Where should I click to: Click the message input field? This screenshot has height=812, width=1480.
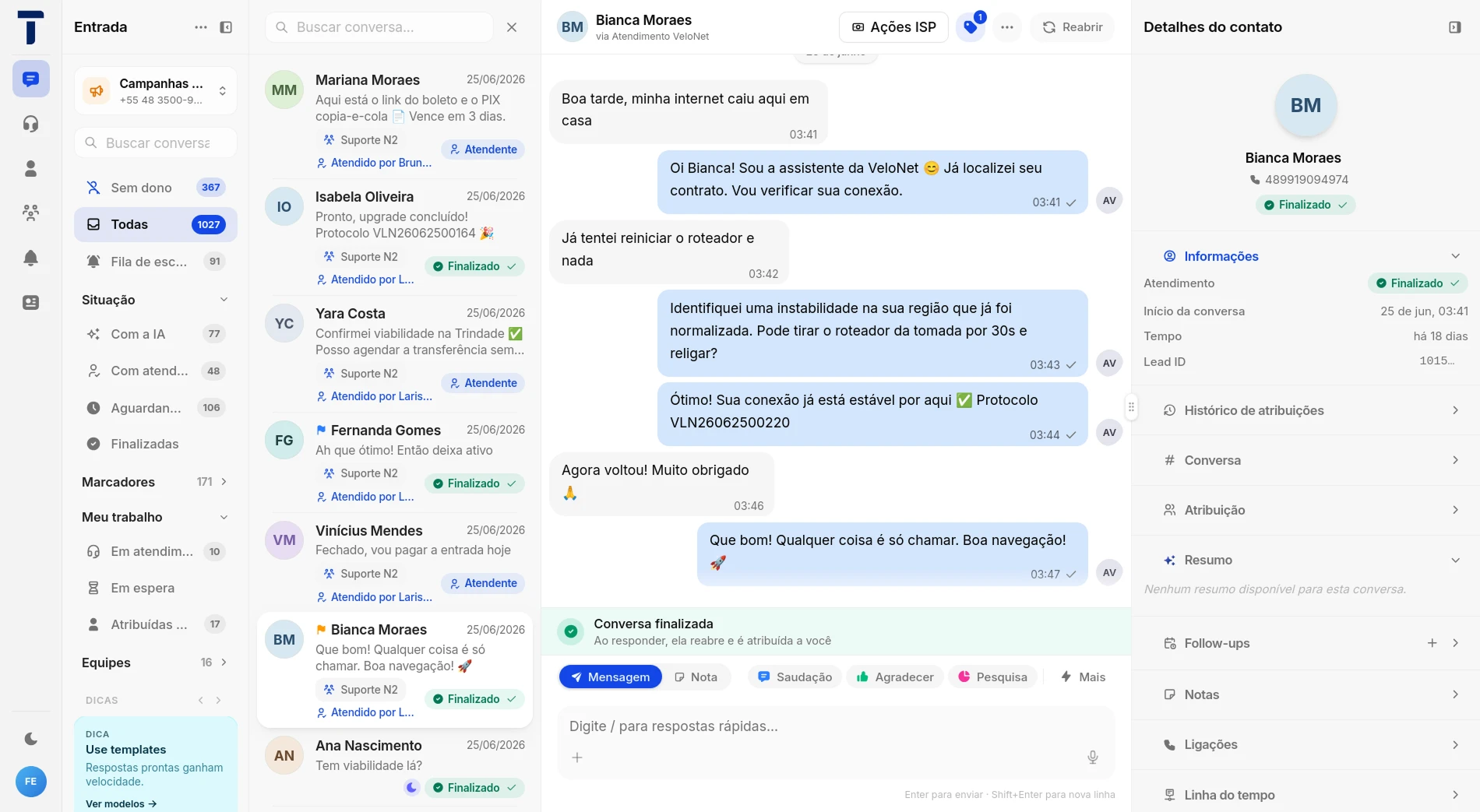[836, 726]
